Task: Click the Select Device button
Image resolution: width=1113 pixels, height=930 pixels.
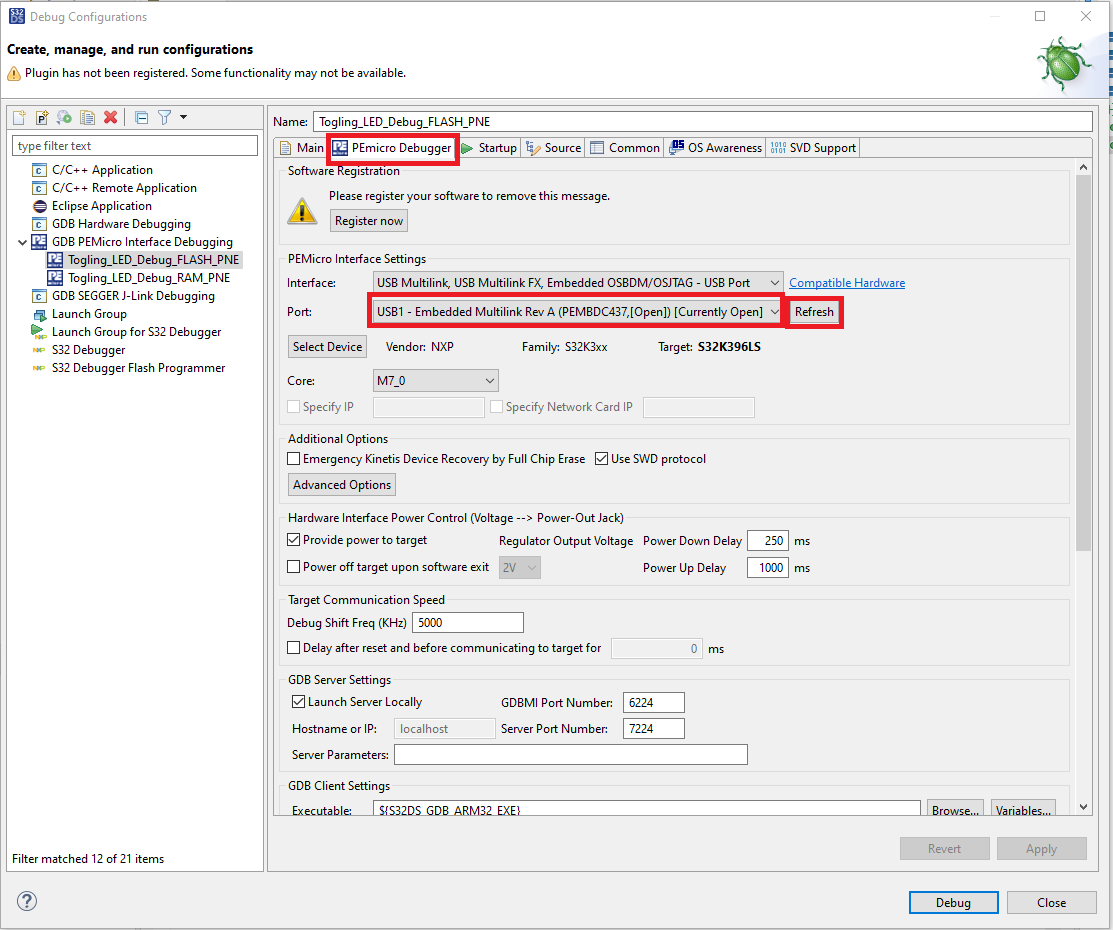Action: tap(328, 347)
